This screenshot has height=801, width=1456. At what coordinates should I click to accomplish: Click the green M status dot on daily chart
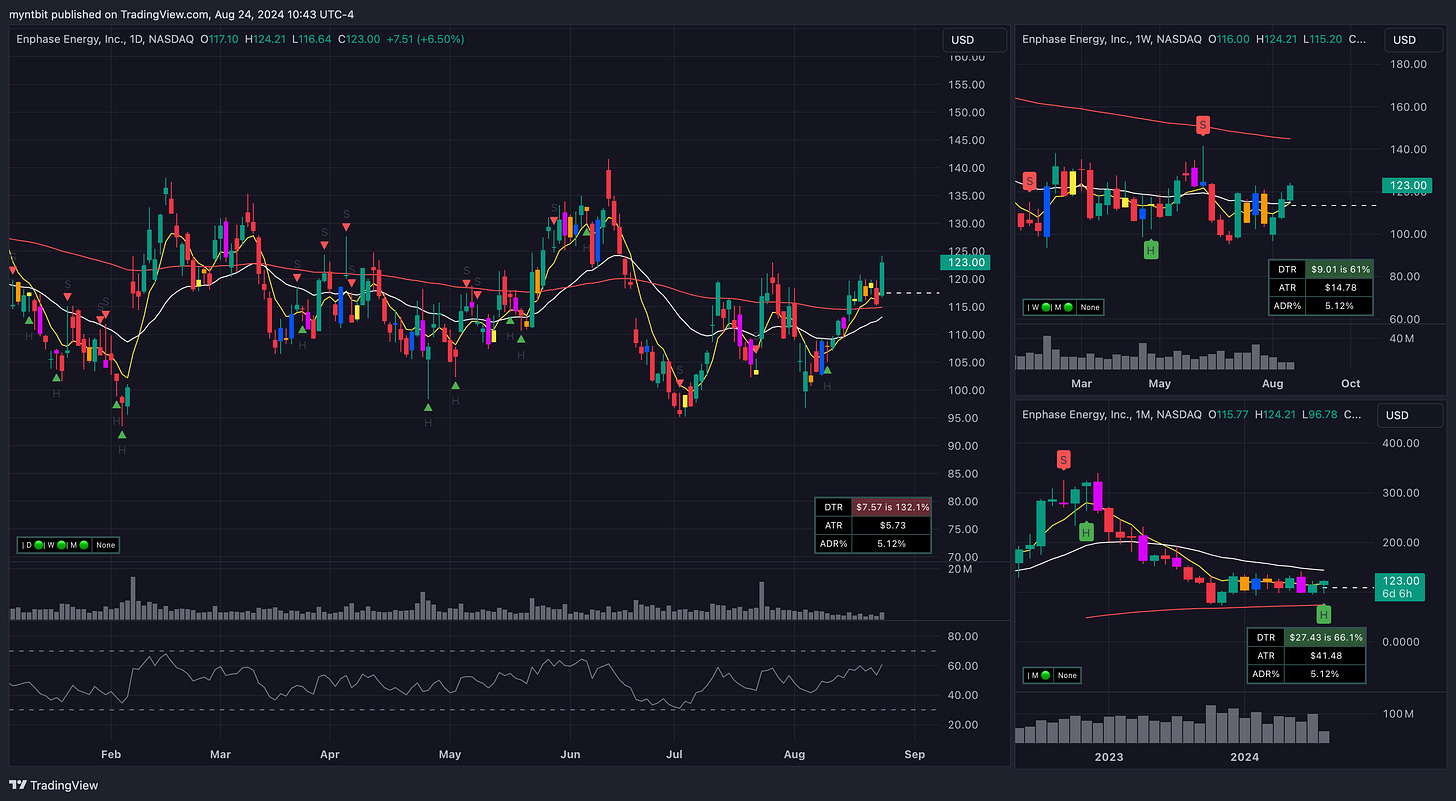coord(86,545)
